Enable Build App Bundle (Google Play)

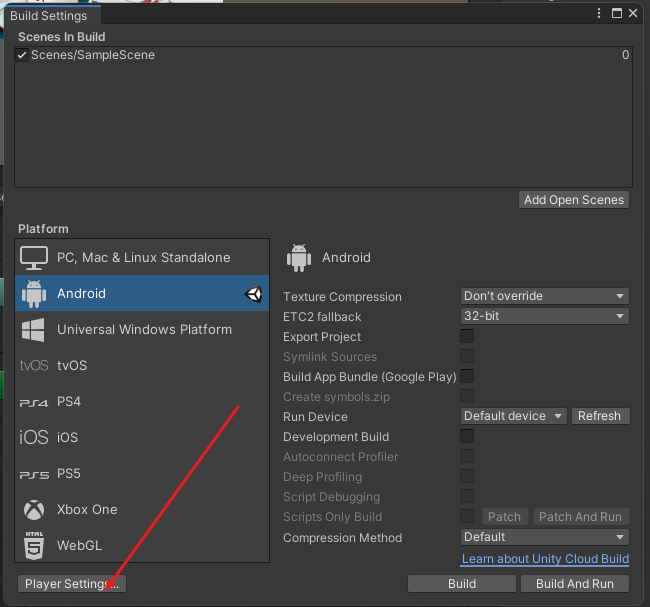(467, 376)
